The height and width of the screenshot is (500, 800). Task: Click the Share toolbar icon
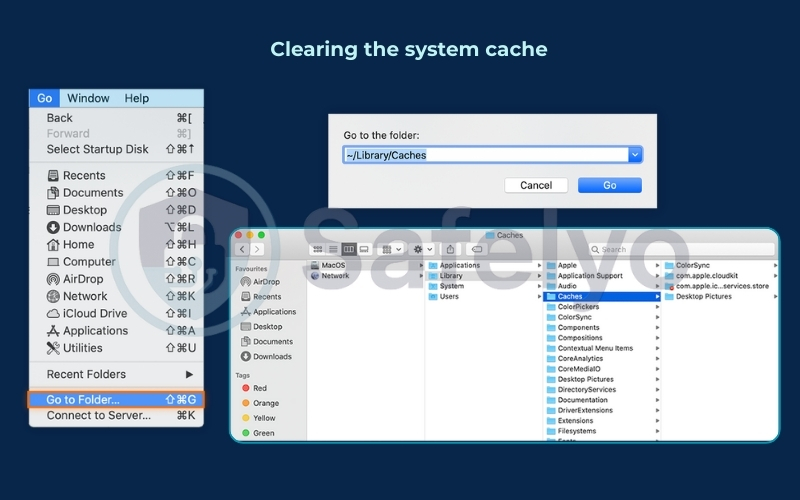coord(450,249)
